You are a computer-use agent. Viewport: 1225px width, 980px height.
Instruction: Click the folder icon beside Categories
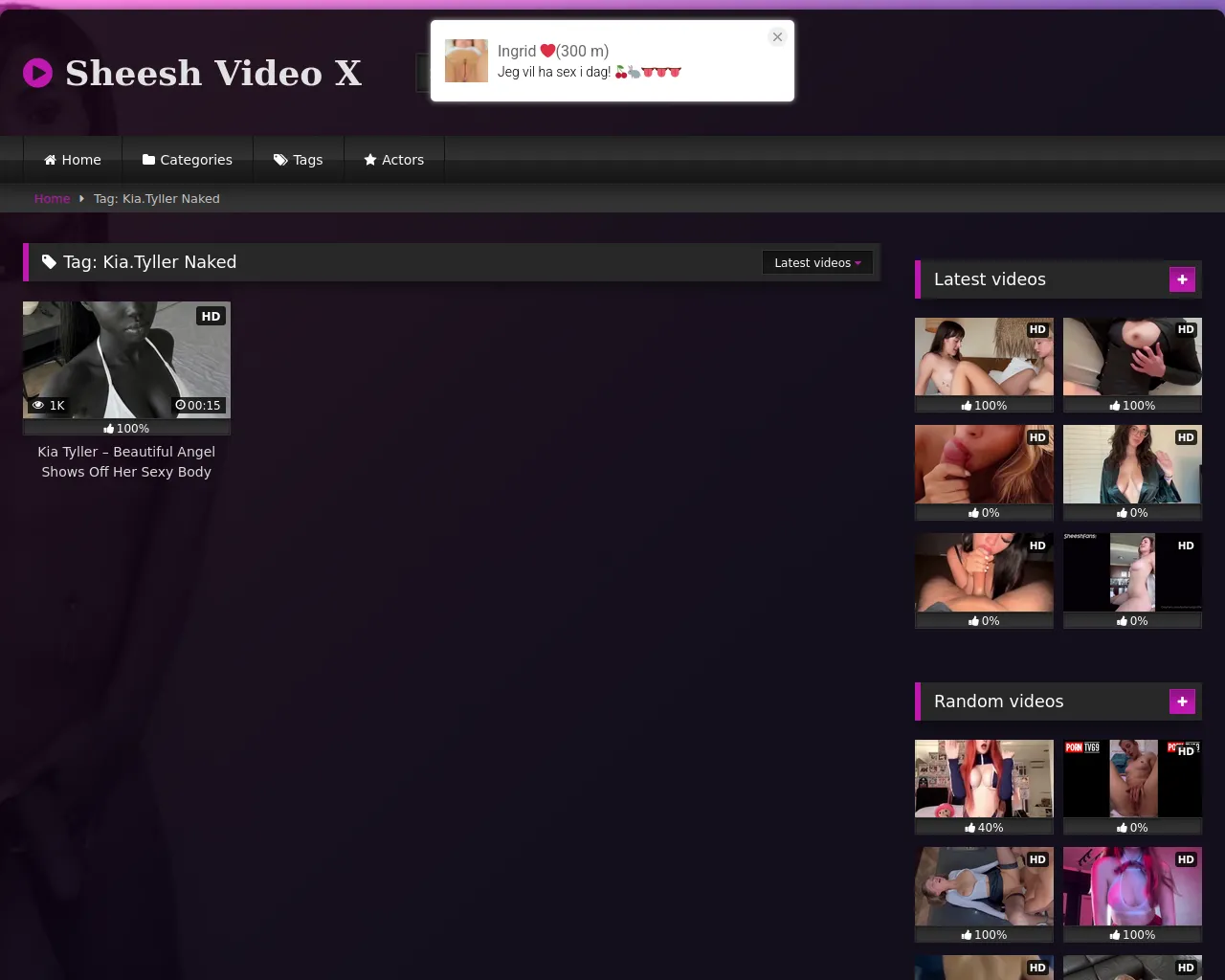(148, 160)
